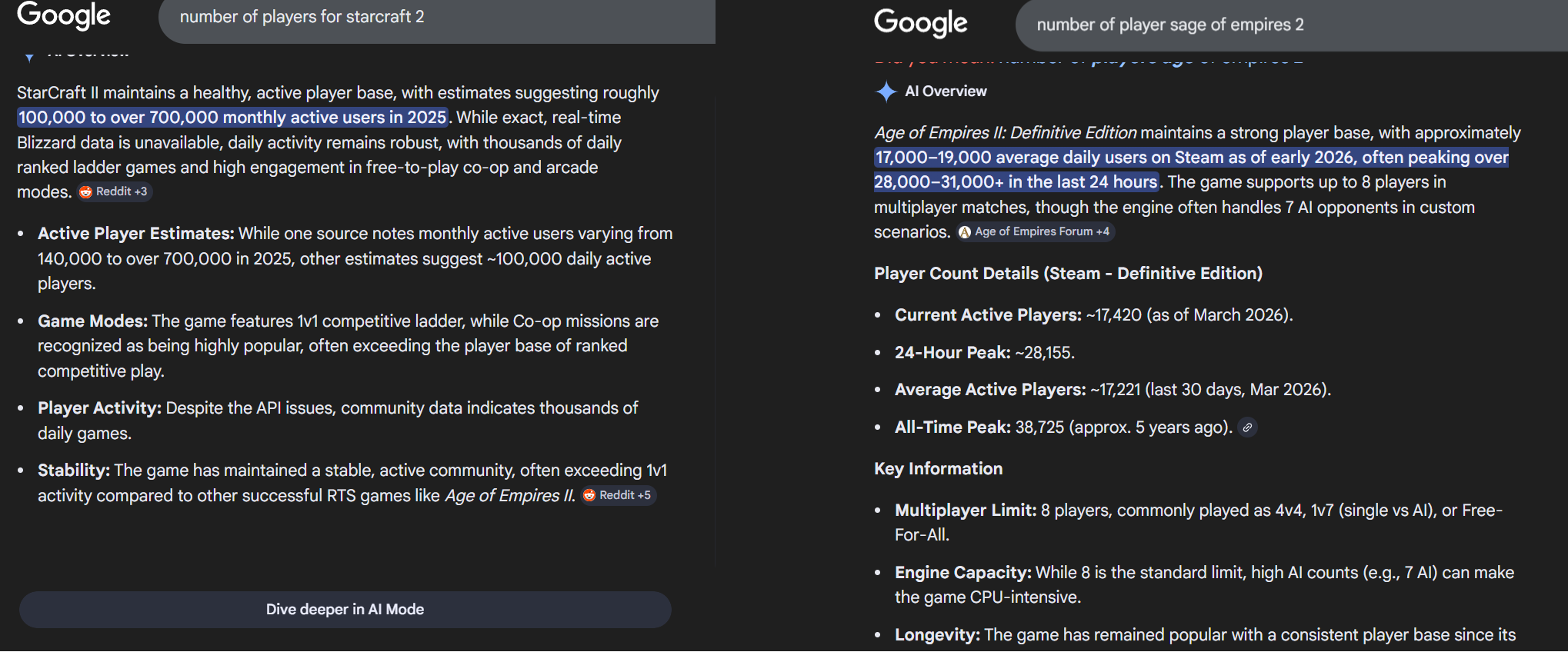Click the Player Count Details heading
This screenshot has height=652, width=1568.
coord(1068,274)
